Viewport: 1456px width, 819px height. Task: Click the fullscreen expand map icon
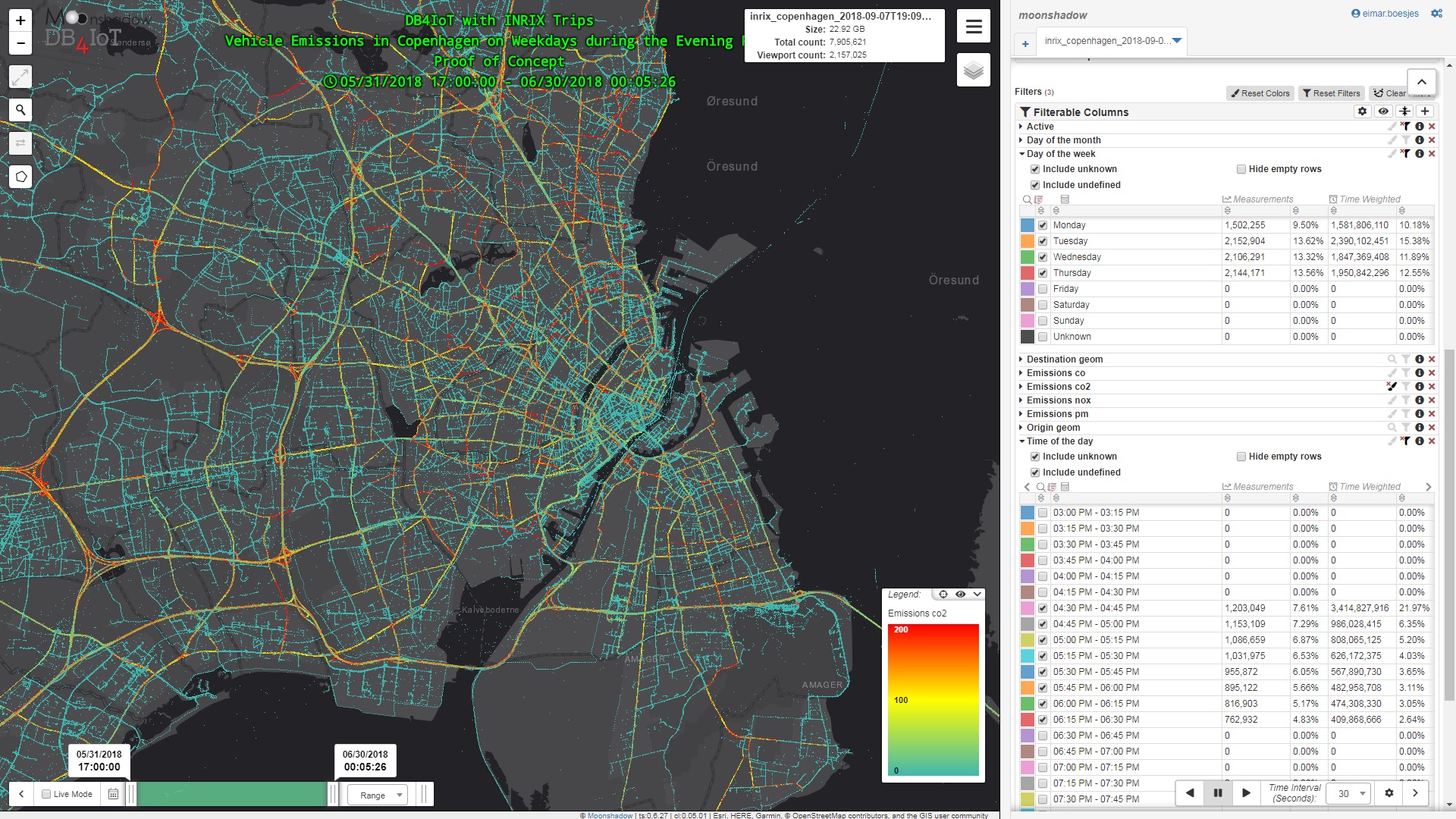pos(20,77)
